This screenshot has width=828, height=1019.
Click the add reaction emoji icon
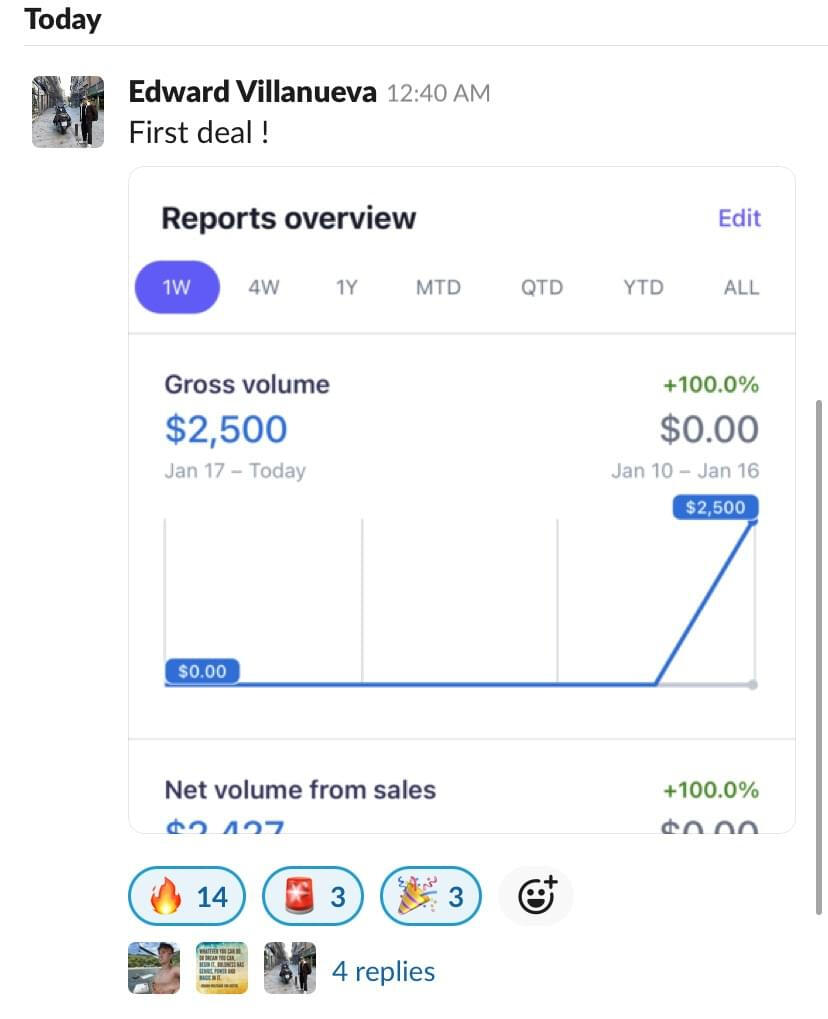[536, 896]
